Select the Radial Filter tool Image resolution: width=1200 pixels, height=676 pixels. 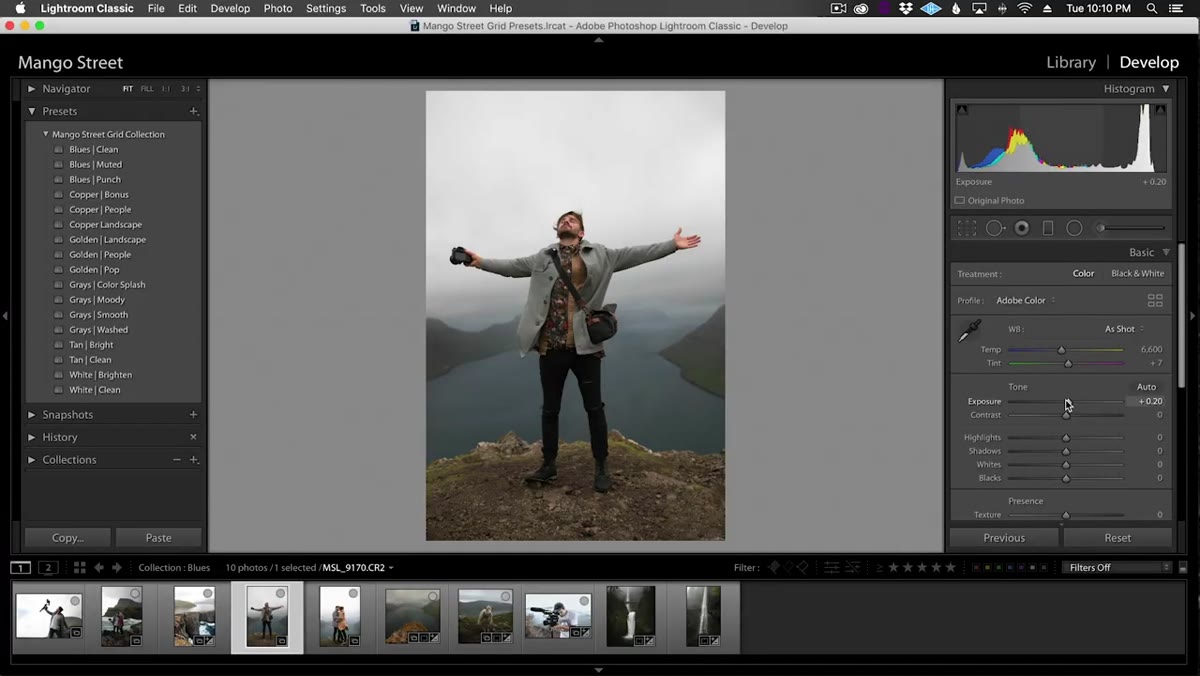1074,228
